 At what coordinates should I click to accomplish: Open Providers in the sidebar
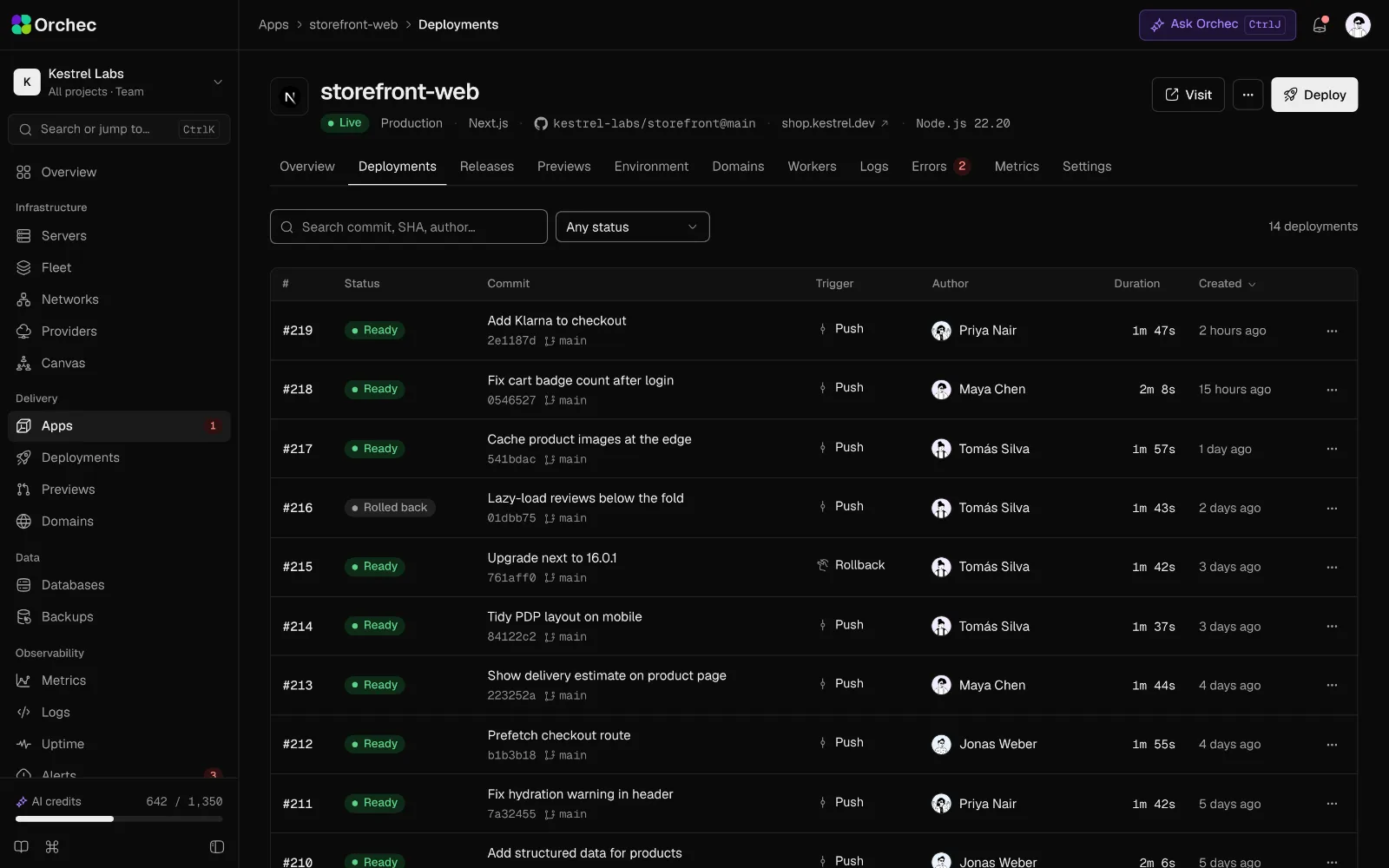pyautogui.click(x=119, y=332)
